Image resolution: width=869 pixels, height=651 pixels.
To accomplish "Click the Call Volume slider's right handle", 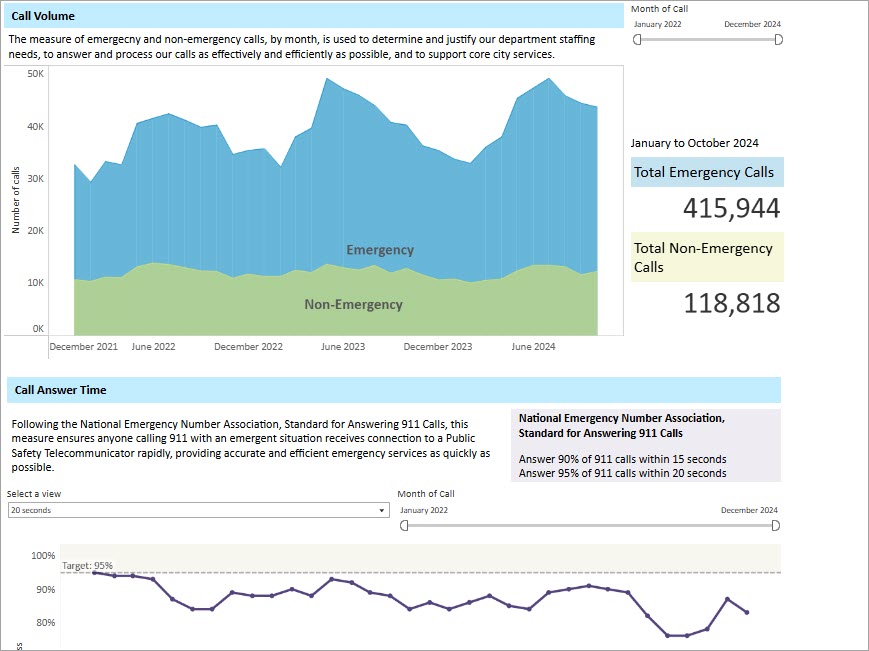I will (778, 39).
